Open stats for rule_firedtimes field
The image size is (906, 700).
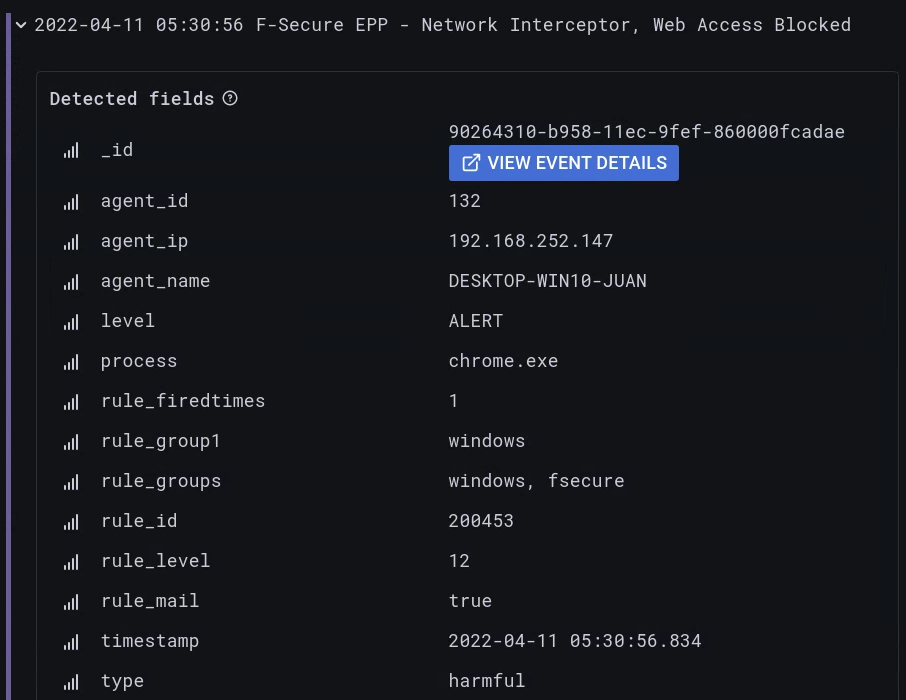coord(71,402)
